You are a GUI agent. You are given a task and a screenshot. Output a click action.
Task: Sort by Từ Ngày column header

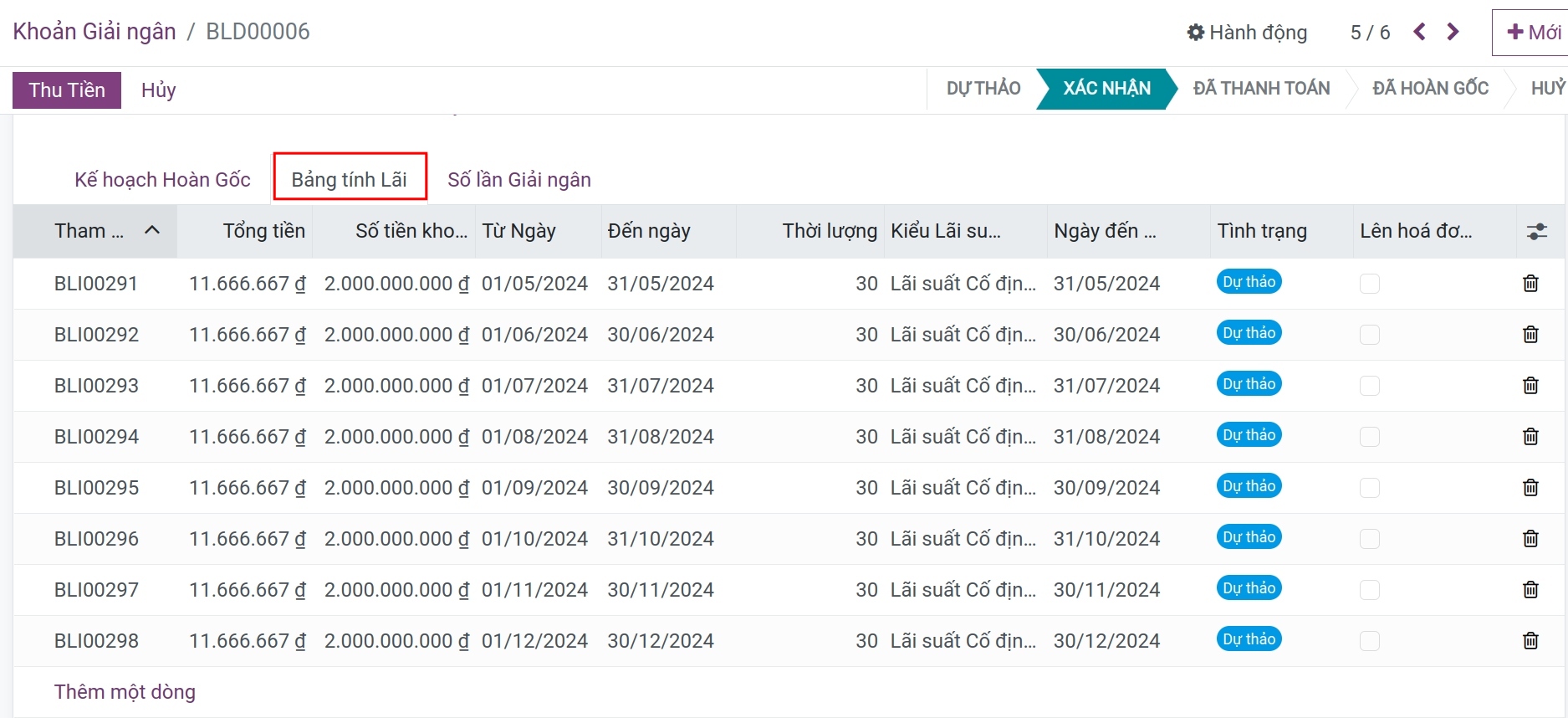540,231
